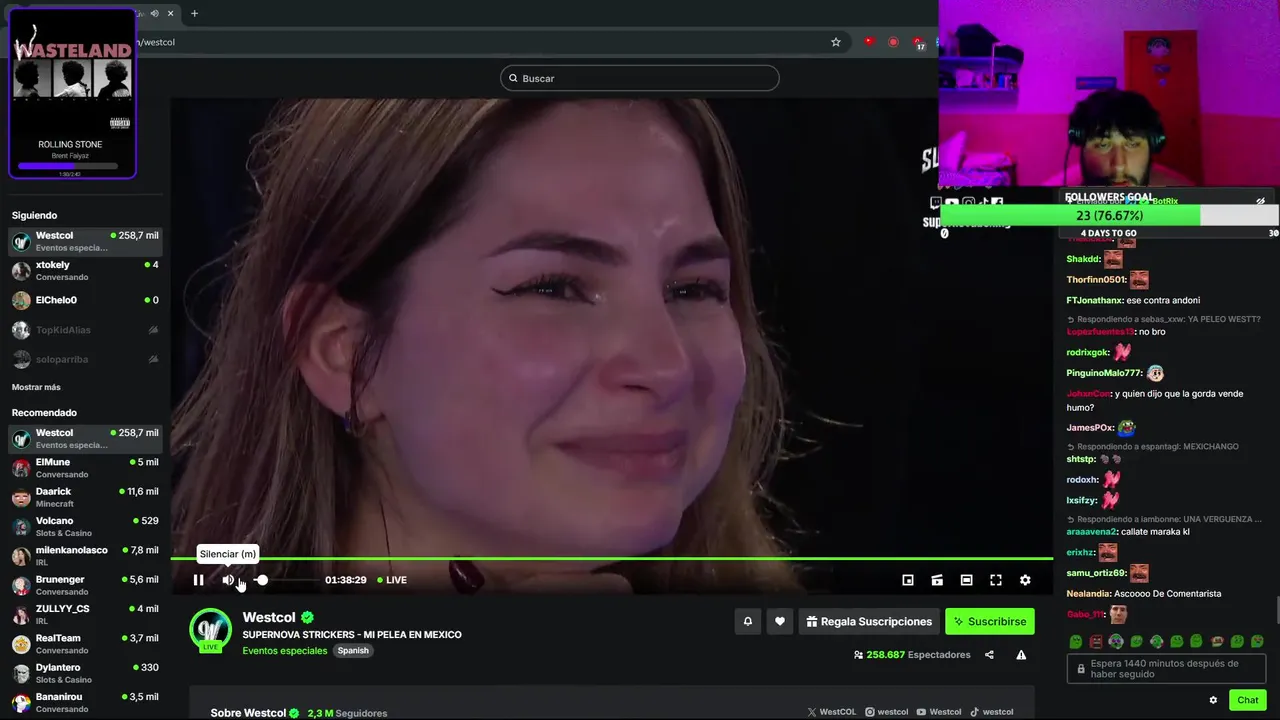The width and height of the screenshot is (1280, 720).
Task: Open Westcol's X profile link
Action: click(x=832, y=712)
